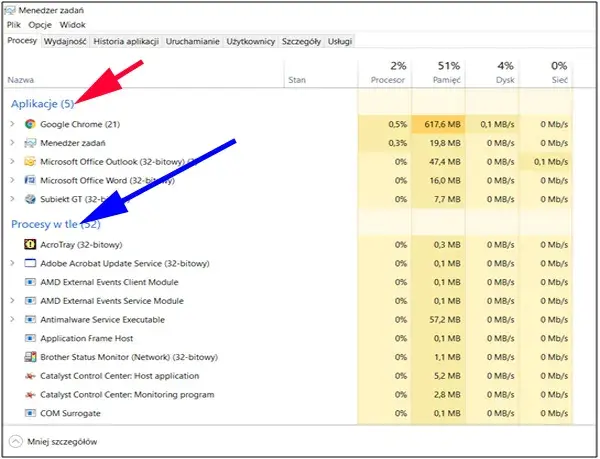Click the Task Manager title bar icon
Image resolution: width=600 pixels, height=459 pixels.
point(10,10)
